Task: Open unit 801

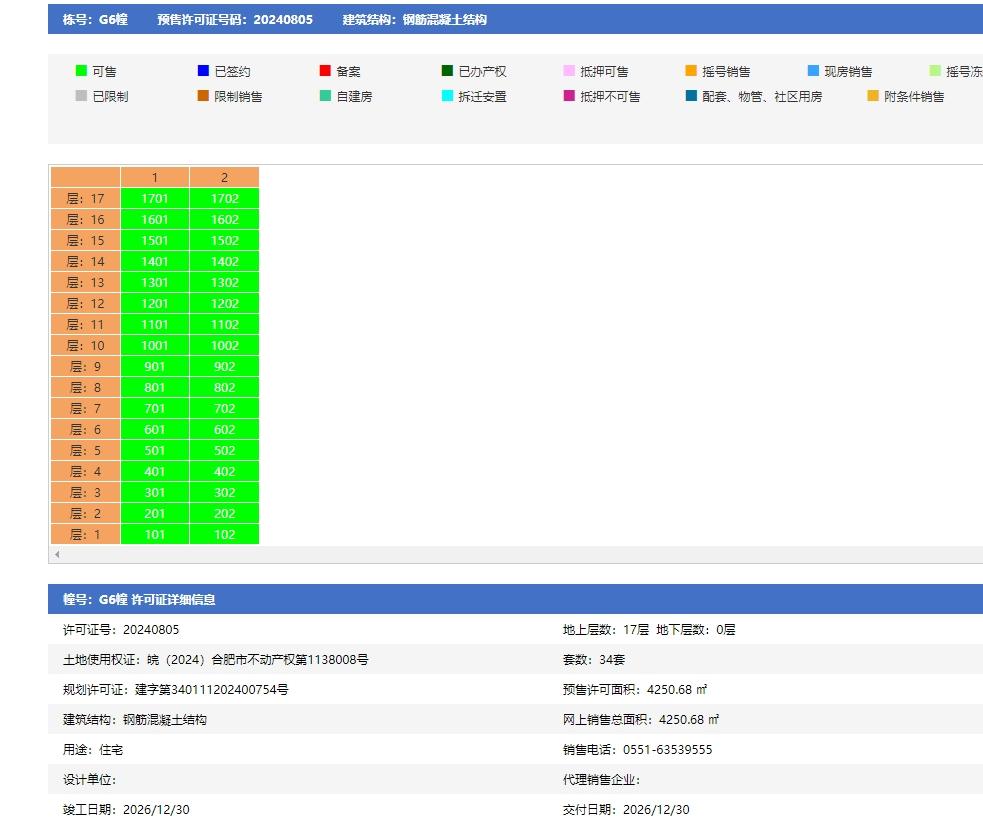Action: tap(155, 387)
